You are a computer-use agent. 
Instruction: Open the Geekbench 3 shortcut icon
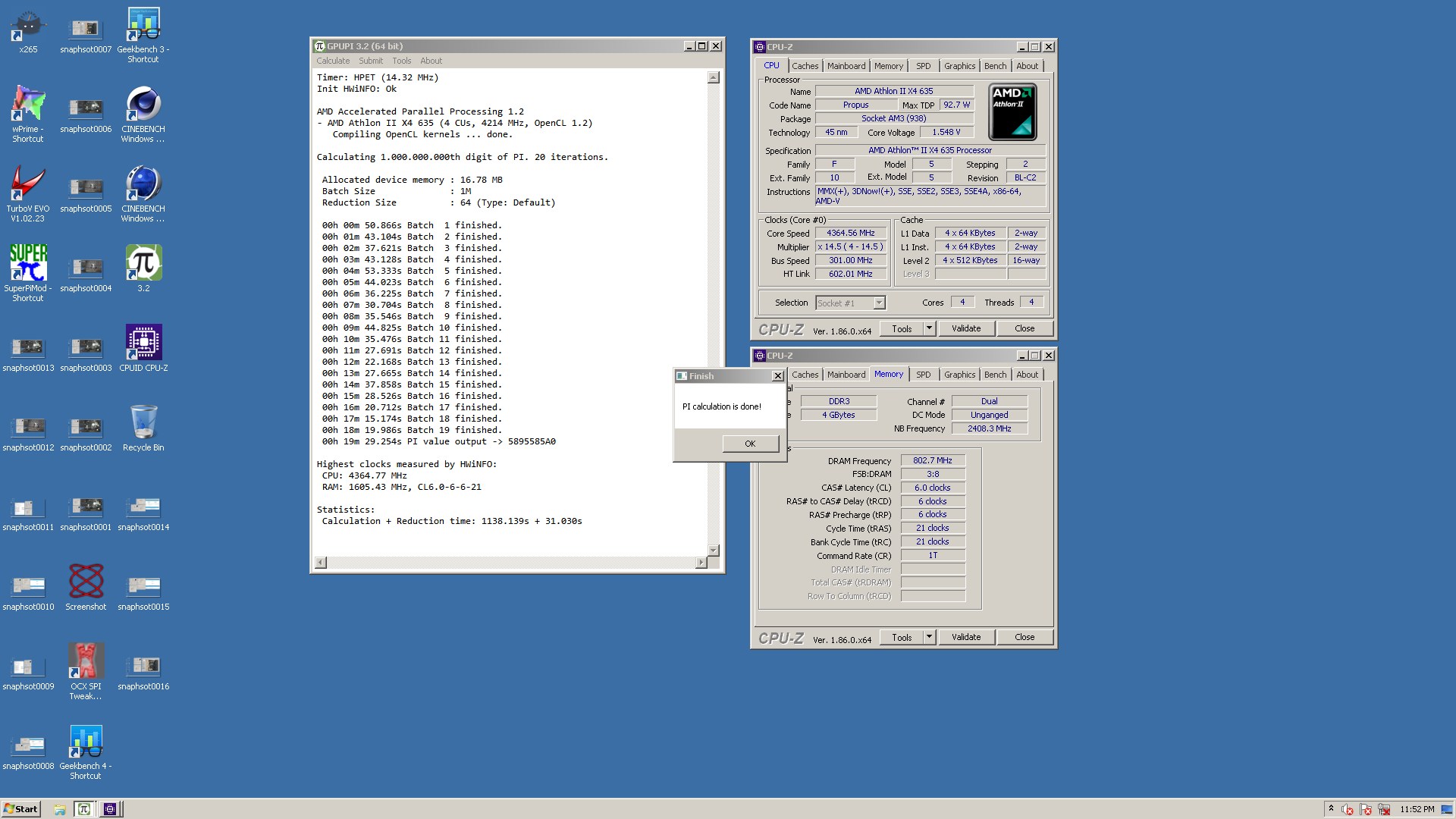143,35
